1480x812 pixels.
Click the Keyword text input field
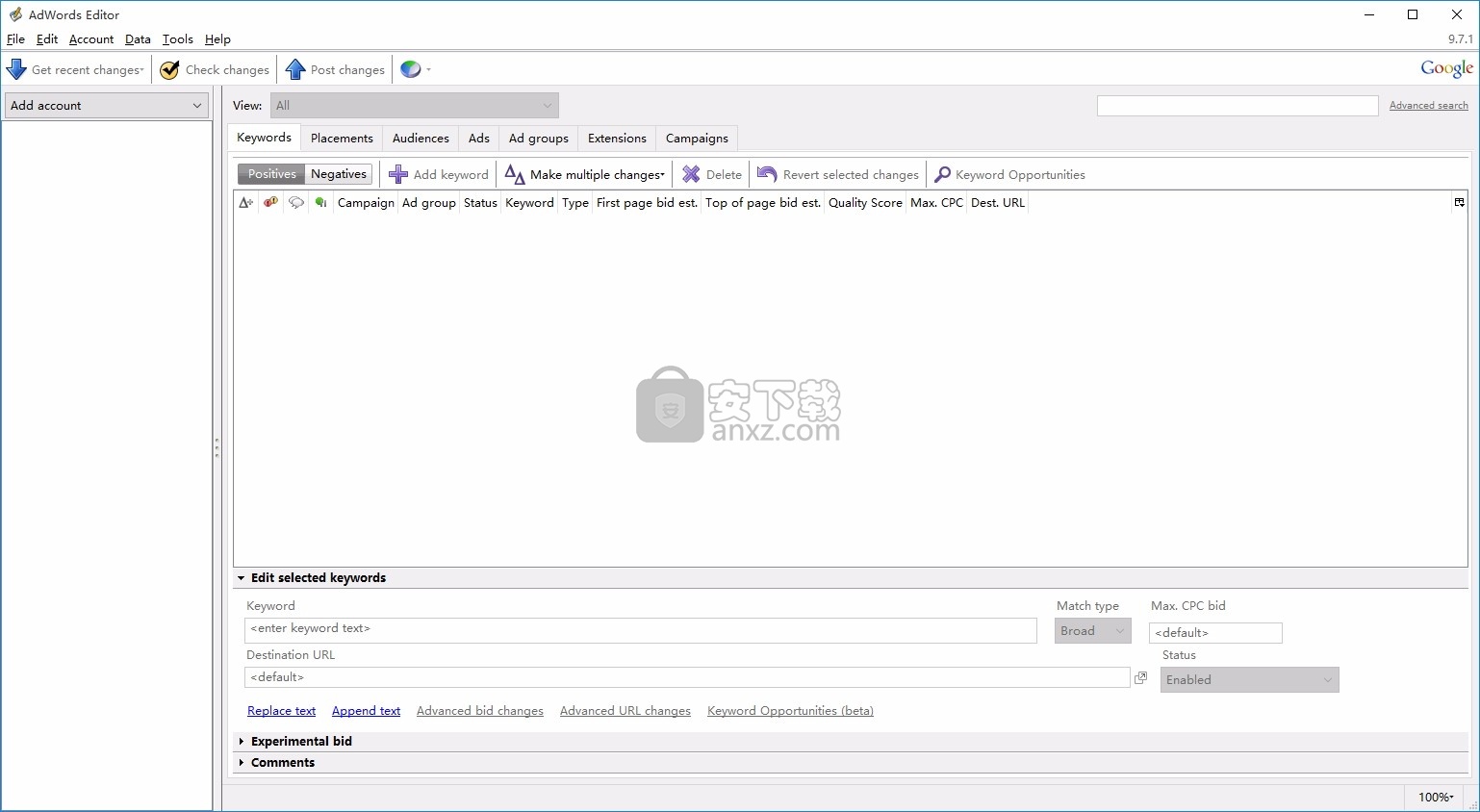point(641,629)
